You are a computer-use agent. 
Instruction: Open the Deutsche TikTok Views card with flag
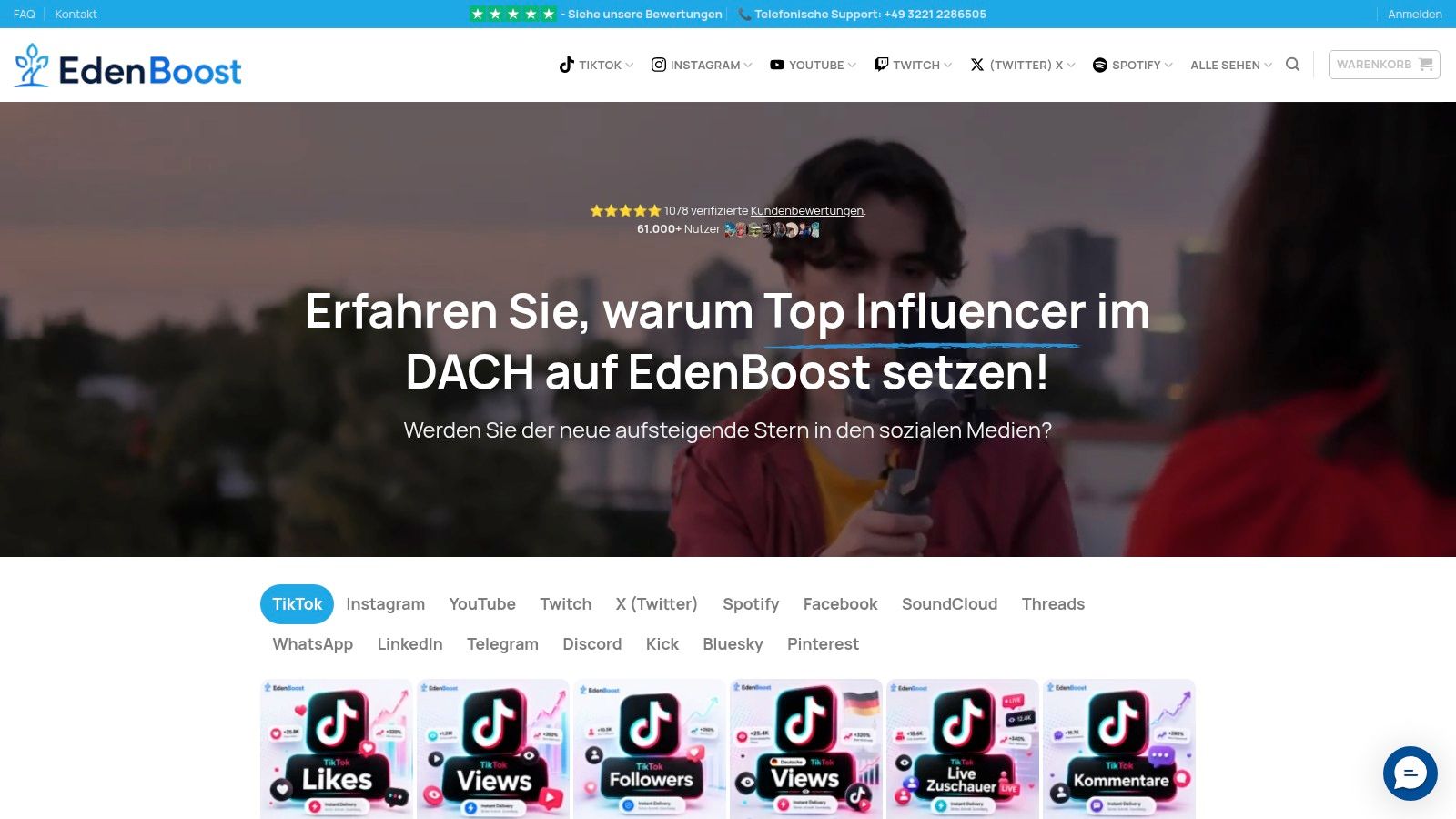click(x=806, y=749)
